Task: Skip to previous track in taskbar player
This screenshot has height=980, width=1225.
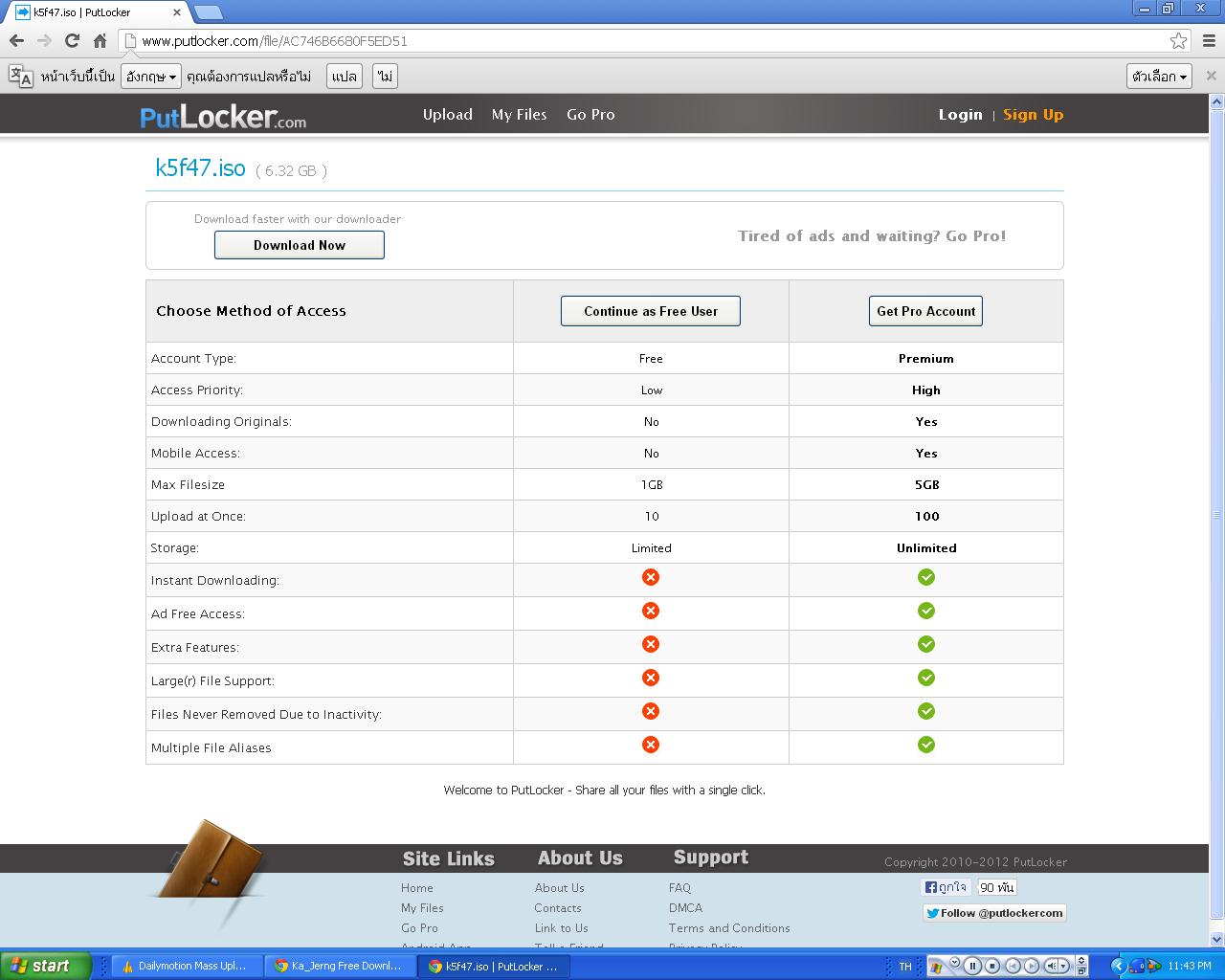Action: (x=1013, y=966)
